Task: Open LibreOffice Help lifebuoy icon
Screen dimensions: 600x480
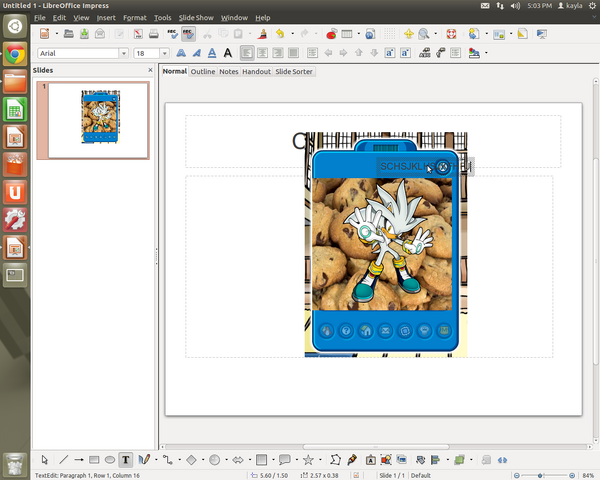Action: coord(452,34)
